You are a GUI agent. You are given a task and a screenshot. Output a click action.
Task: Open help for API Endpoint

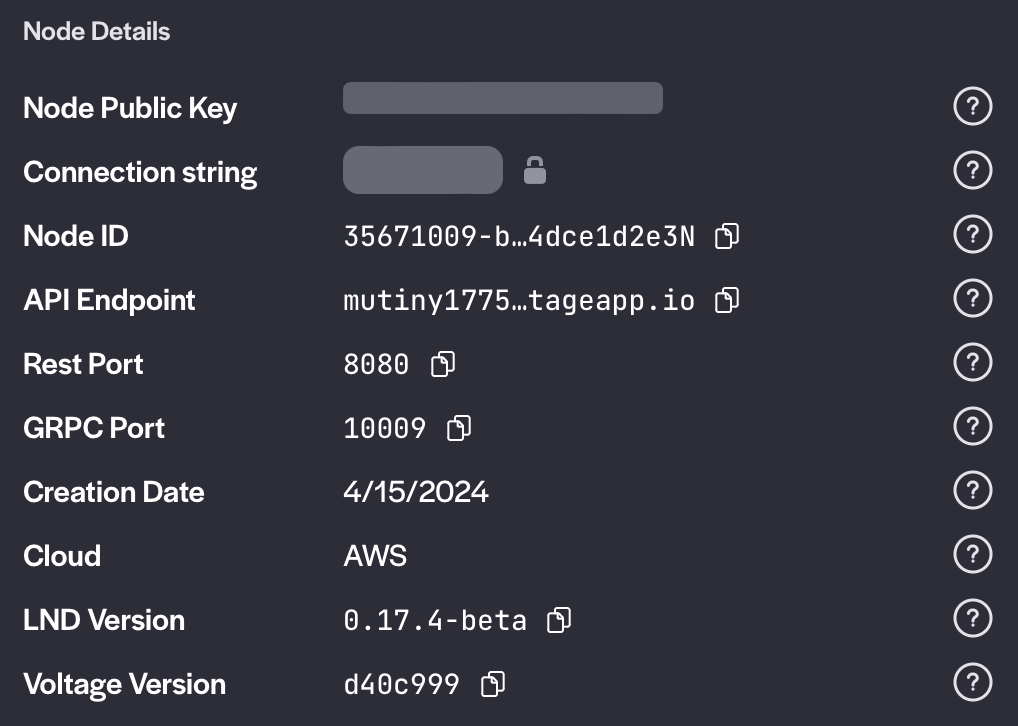(972, 298)
